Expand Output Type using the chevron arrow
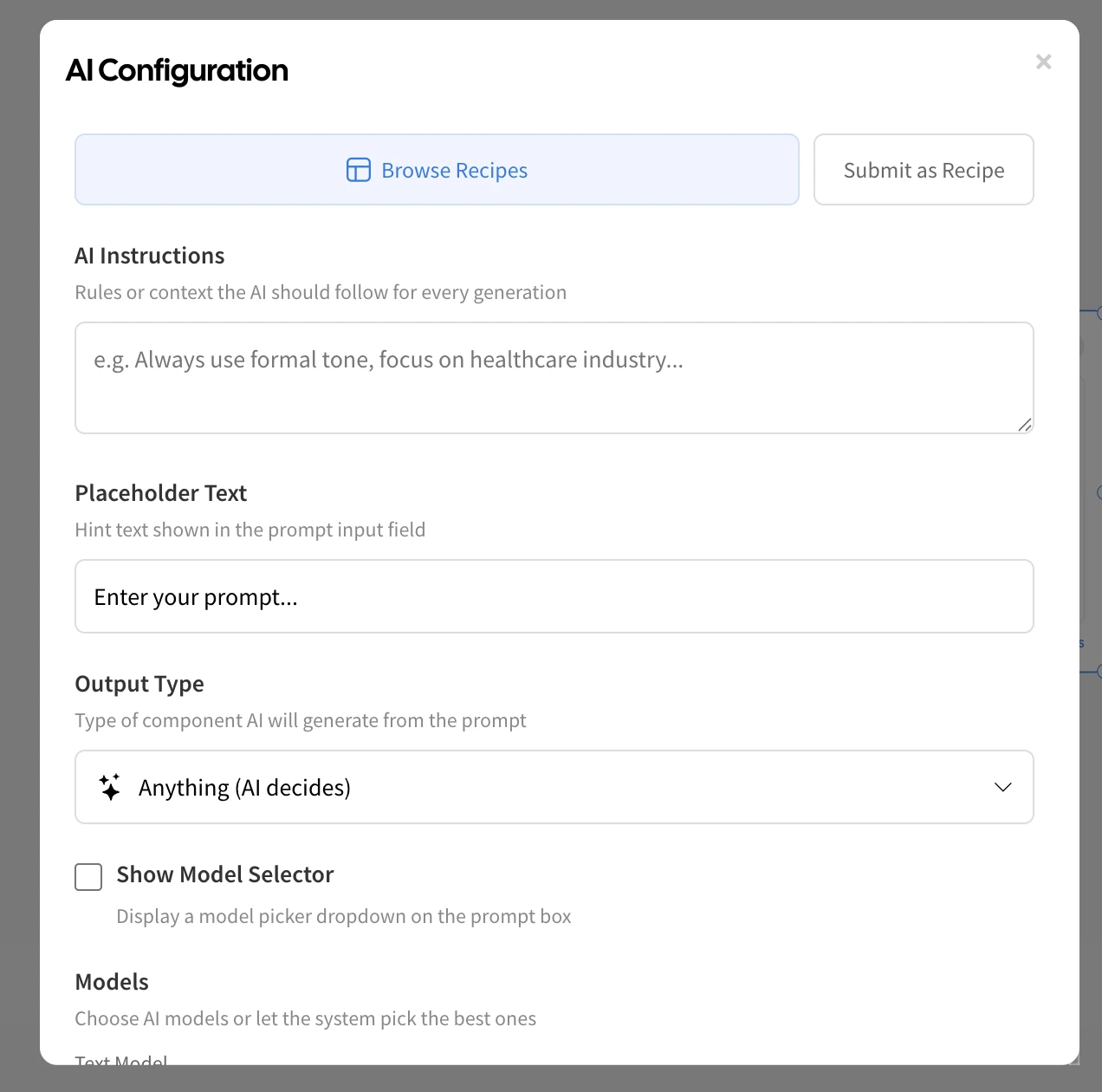 tap(1002, 787)
